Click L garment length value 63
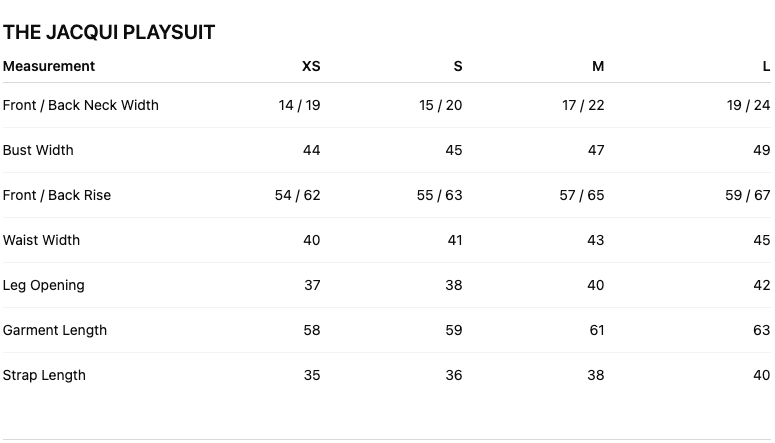The height and width of the screenshot is (443, 775). click(x=762, y=330)
